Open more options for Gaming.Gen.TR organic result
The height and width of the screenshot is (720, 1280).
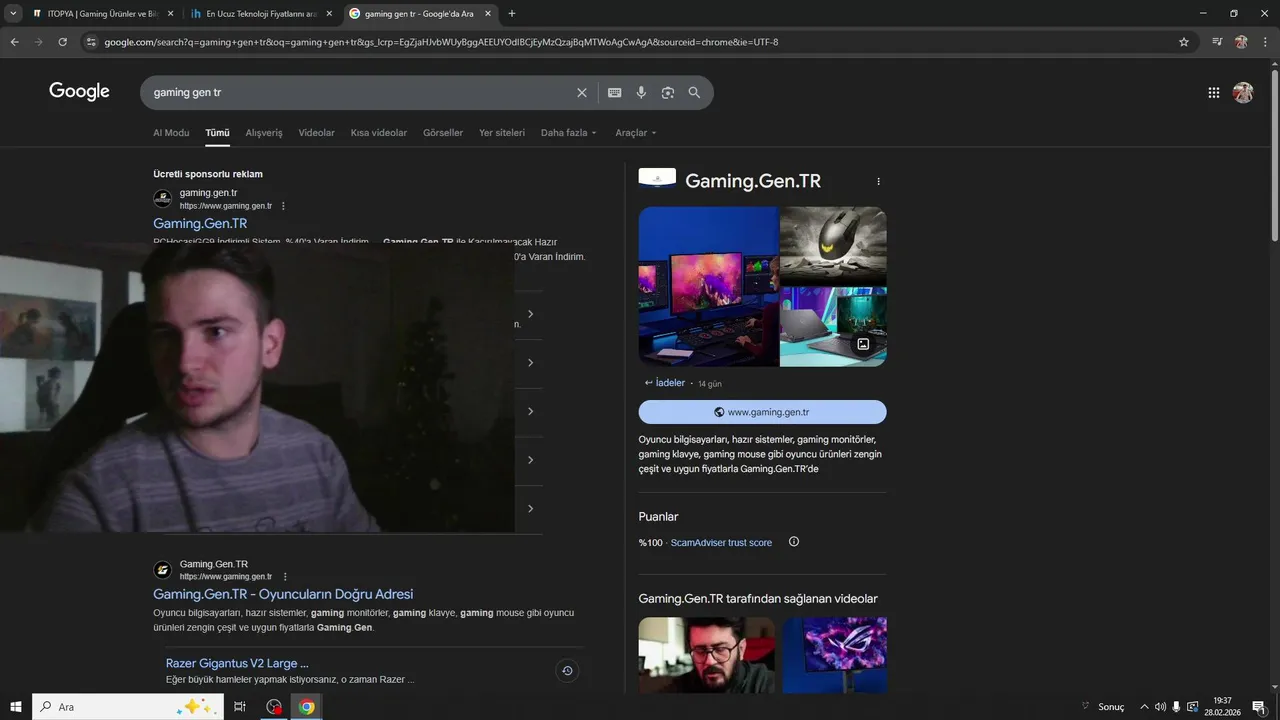click(285, 577)
